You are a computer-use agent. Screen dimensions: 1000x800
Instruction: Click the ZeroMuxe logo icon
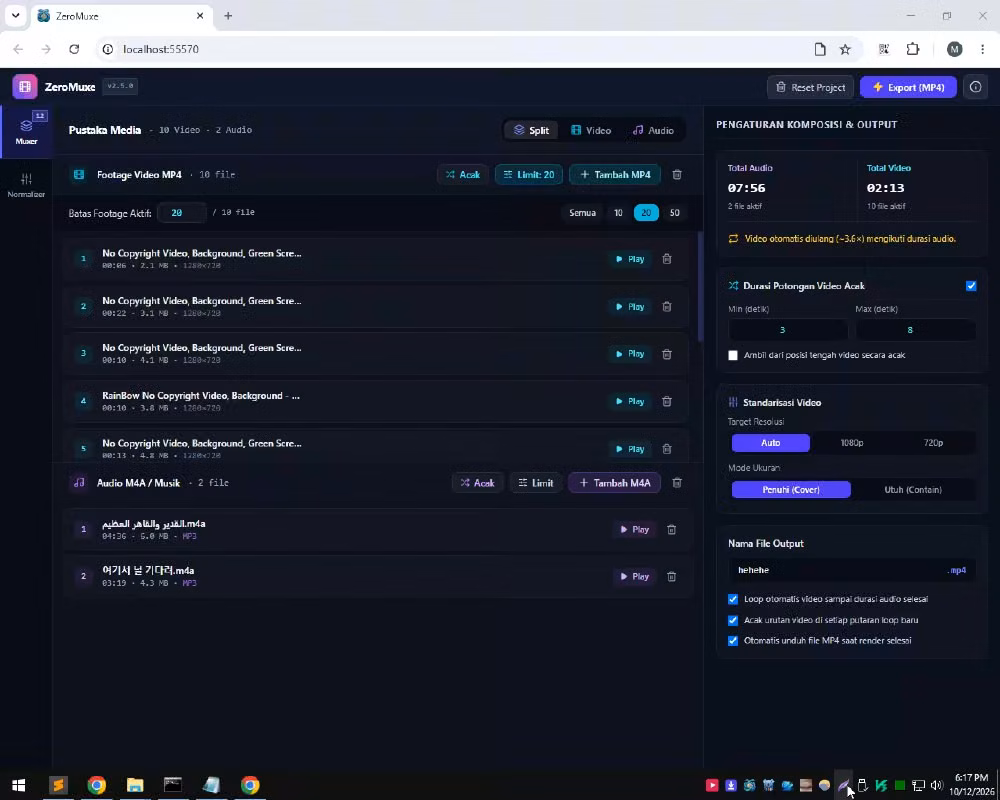[x=25, y=87]
